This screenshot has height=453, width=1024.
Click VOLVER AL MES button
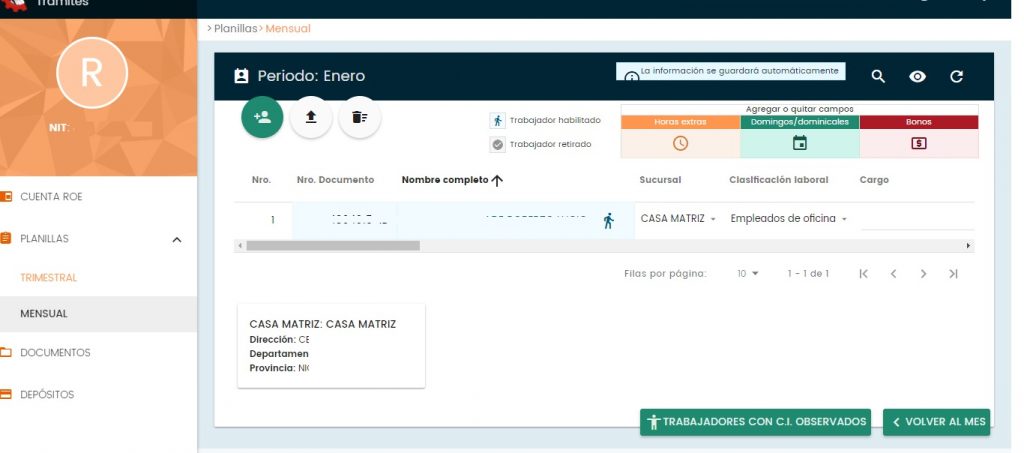click(x=937, y=422)
